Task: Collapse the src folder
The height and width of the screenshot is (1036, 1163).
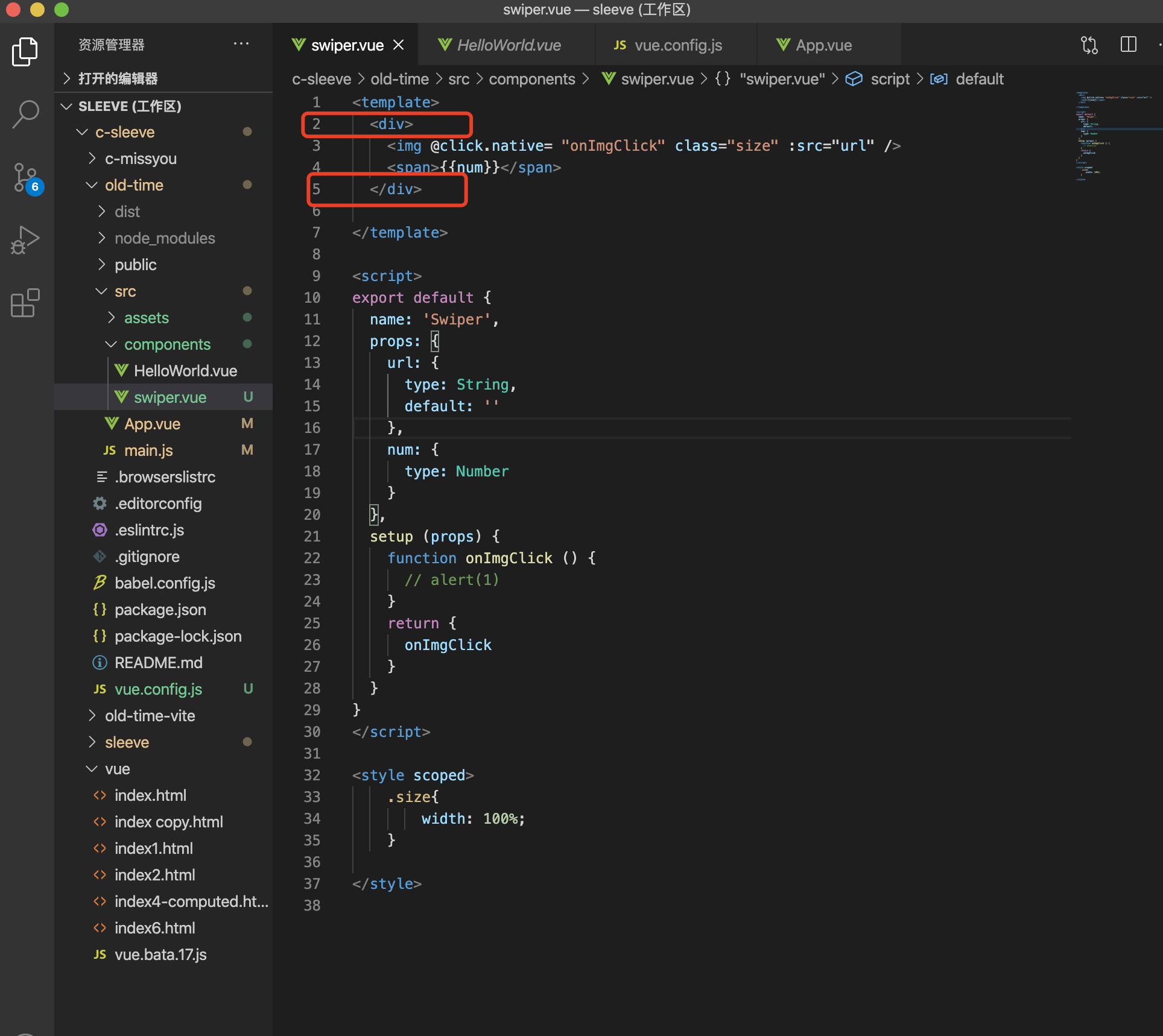Action: click(101, 291)
